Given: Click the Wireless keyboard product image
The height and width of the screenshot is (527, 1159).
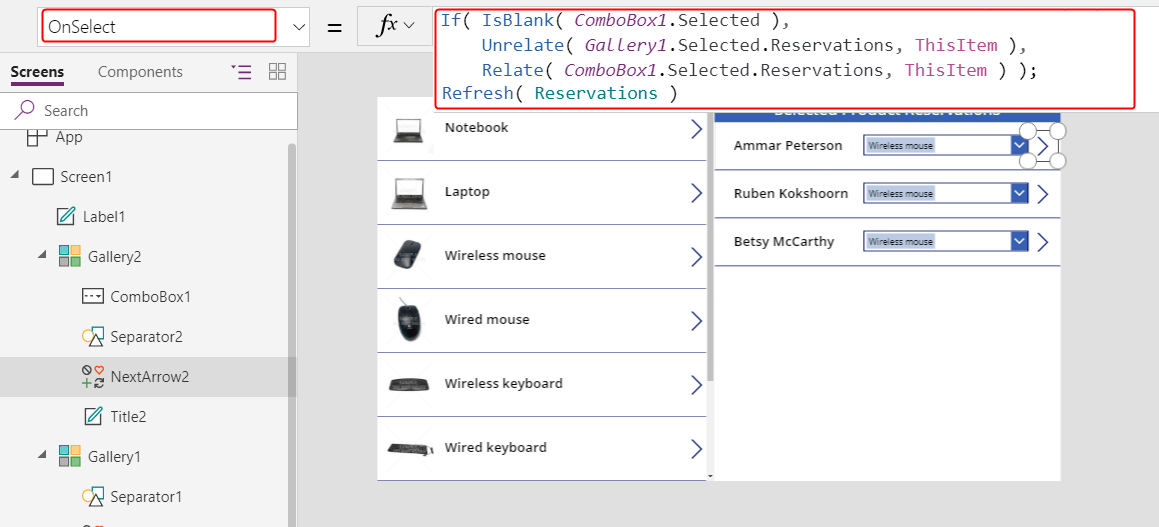Looking at the screenshot, I should pyautogui.click(x=409, y=385).
